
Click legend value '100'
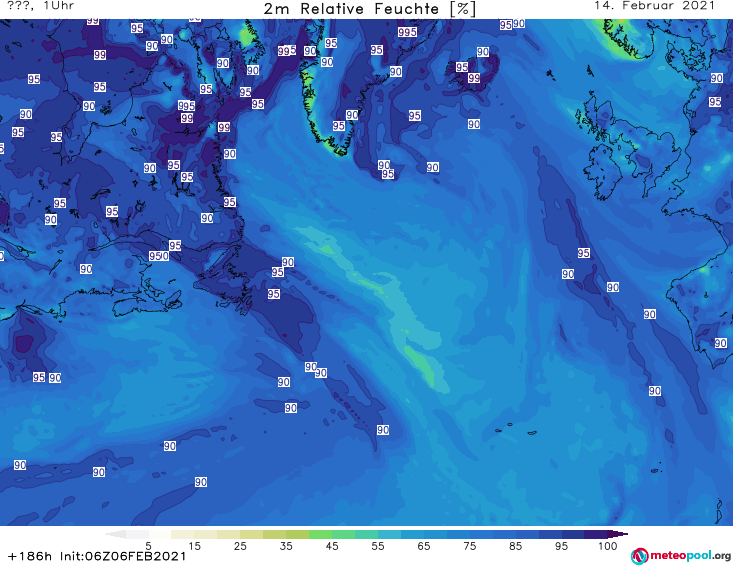608,546
